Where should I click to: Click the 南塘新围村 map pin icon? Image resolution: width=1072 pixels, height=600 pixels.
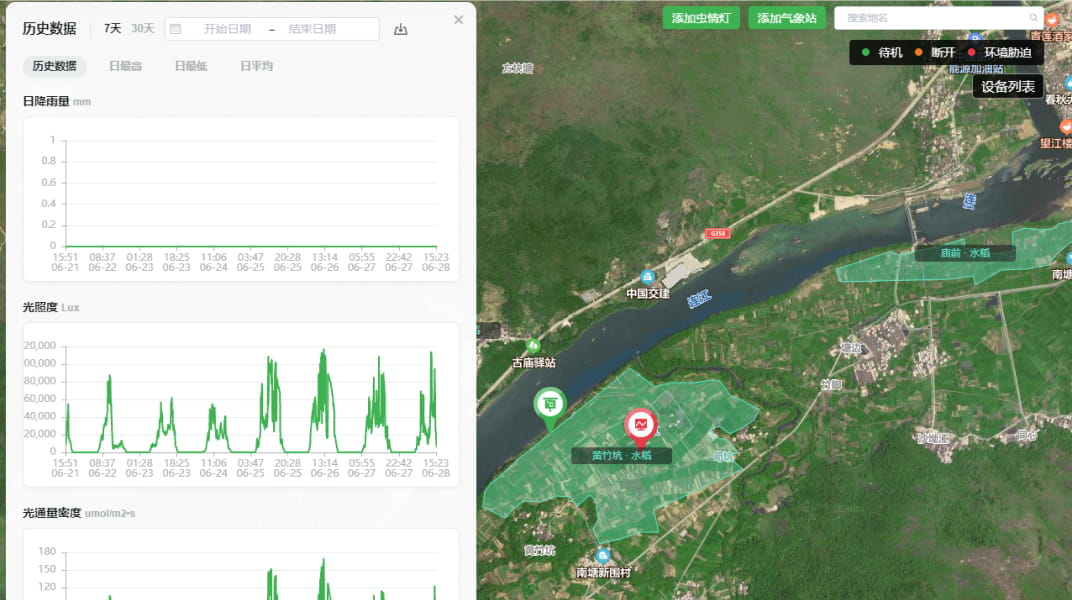(x=602, y=555)
